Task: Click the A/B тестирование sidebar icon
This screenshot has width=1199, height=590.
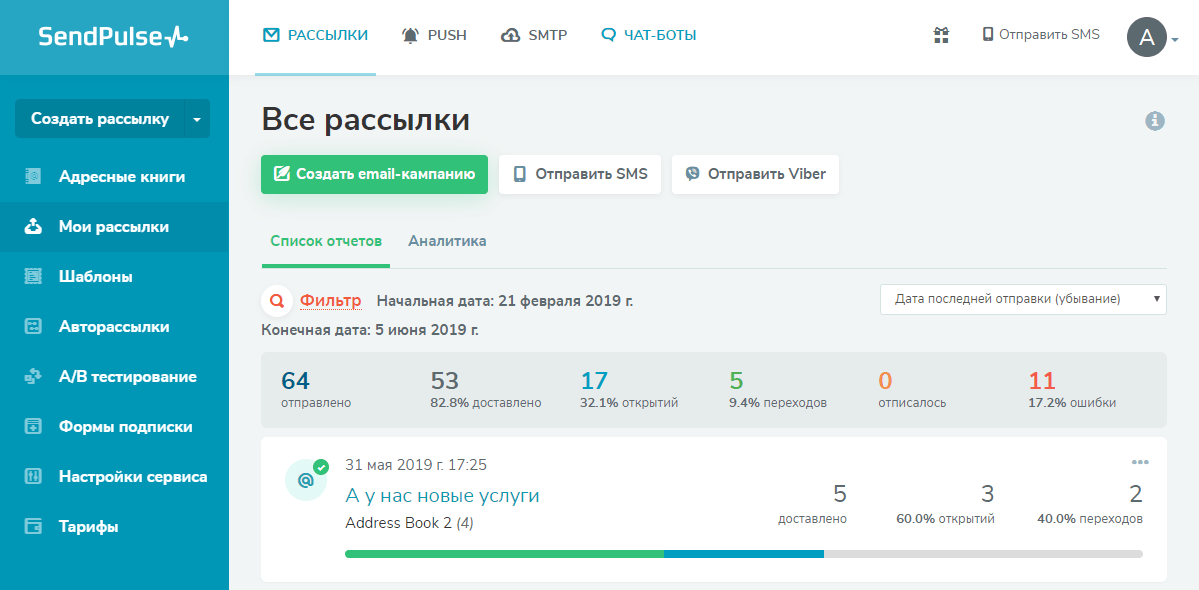Action: coord(34,377)
